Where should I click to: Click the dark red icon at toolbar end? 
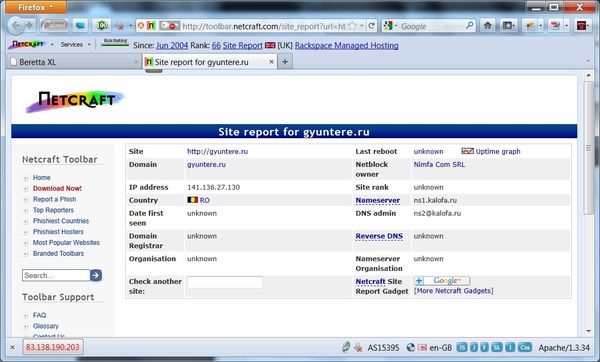[582, 26]
